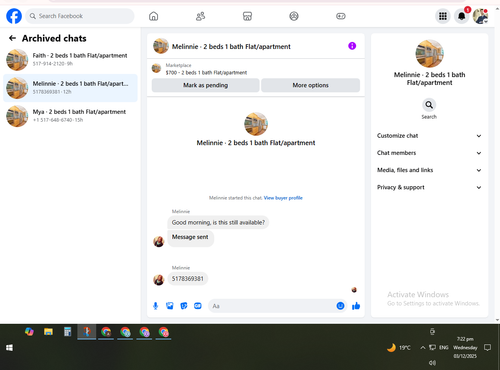Expand the Privacy & support section
This screenshot has height=370, width=500.
point(429,187)
